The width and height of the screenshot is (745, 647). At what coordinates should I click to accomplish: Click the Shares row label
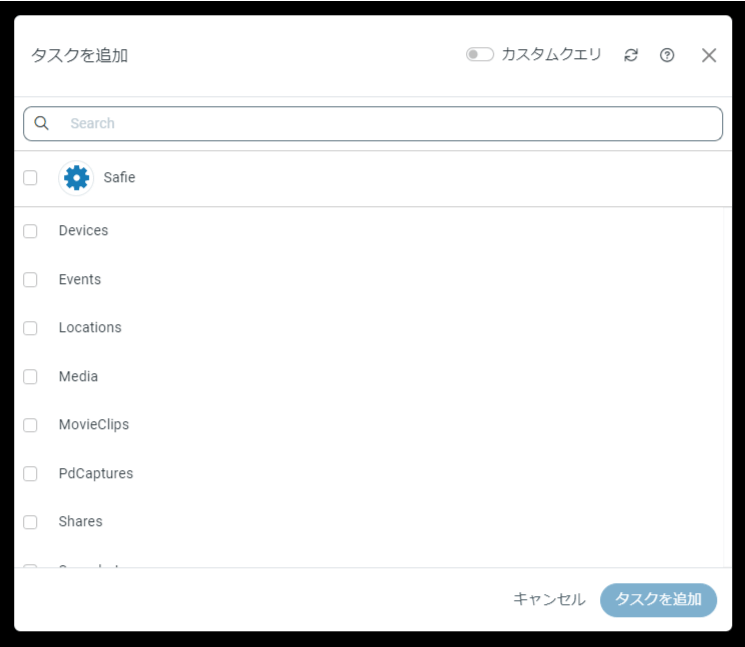pyautogui.click(x=80, y=521)
